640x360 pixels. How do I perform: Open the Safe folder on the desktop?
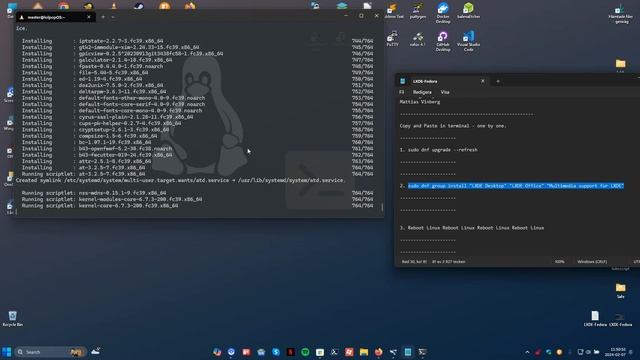(620, 291)
